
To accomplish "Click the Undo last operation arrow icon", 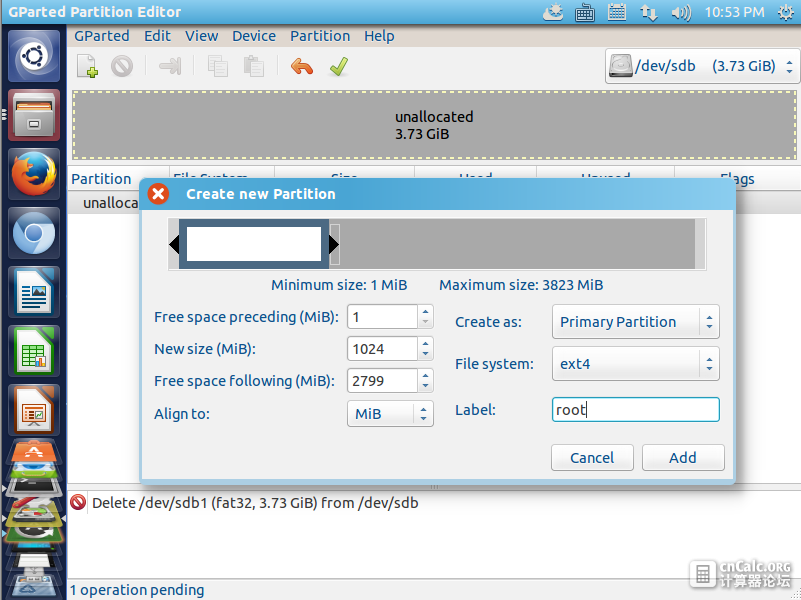I will [301, 66].
